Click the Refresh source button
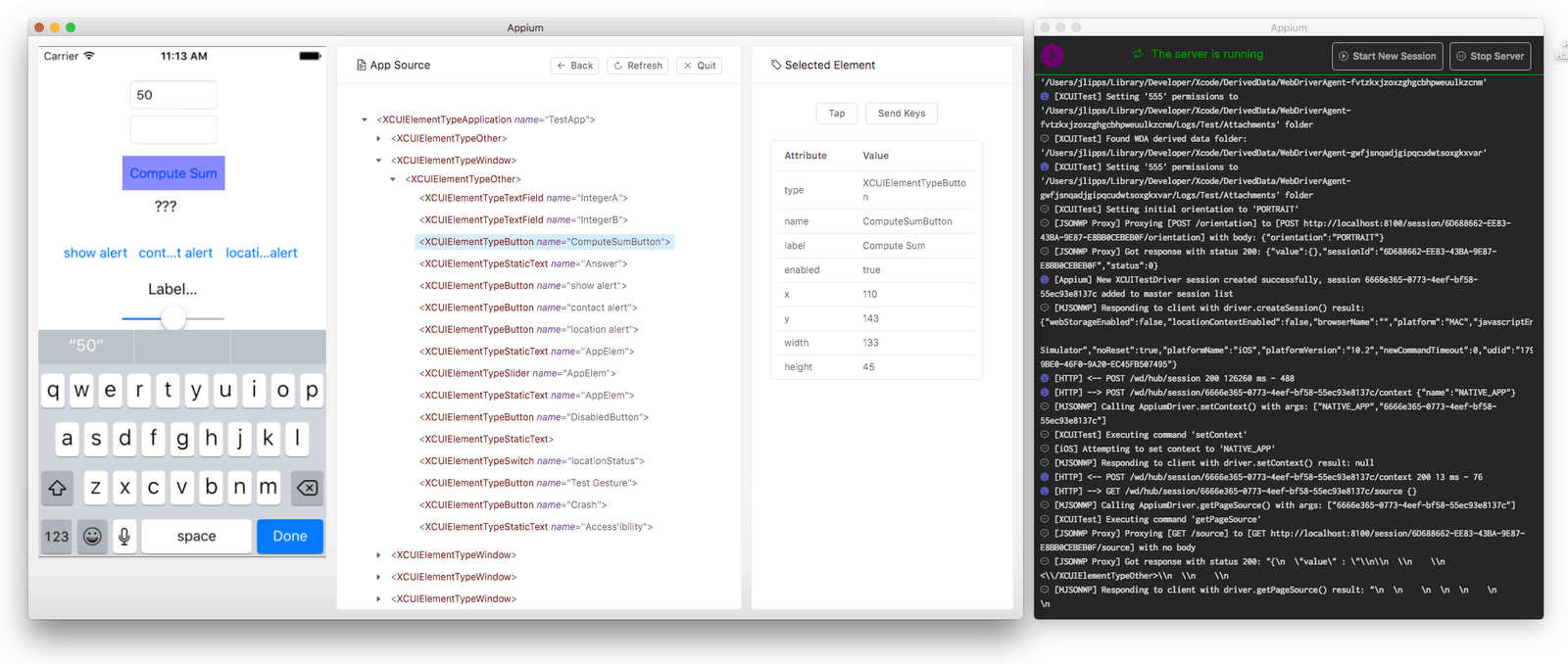 click(638, 66)
